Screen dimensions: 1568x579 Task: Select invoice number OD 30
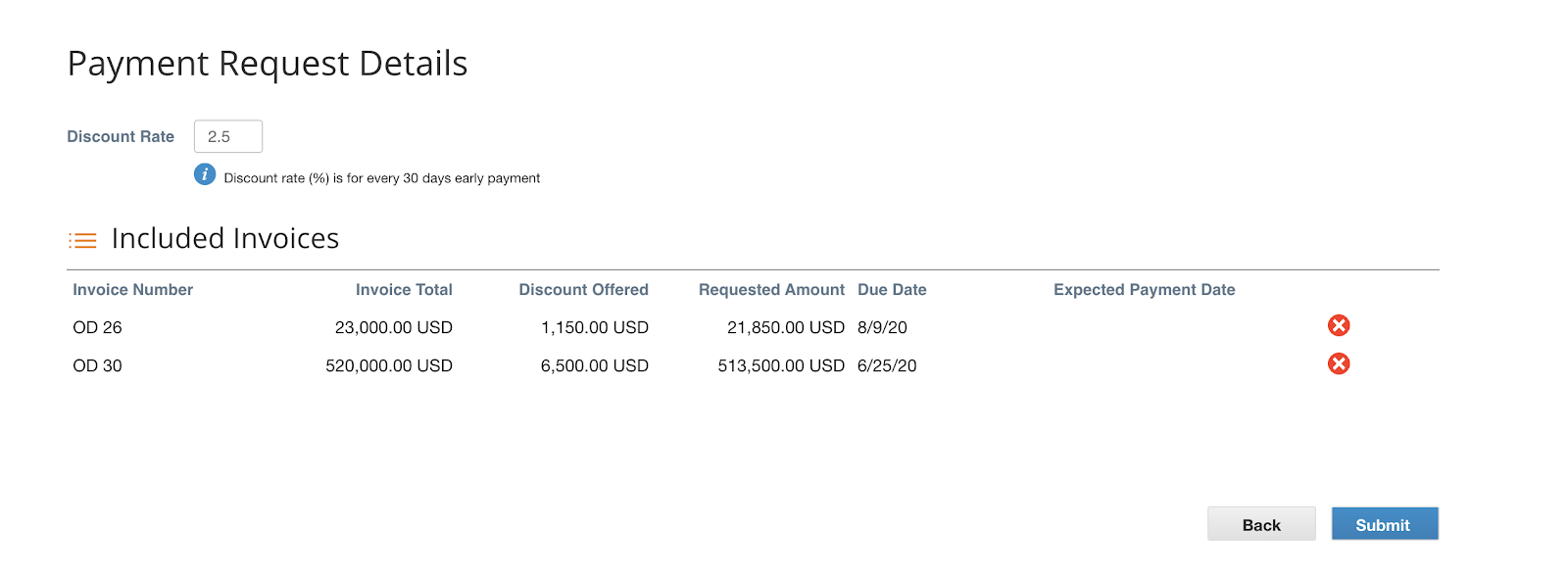[x=97, y=365]
